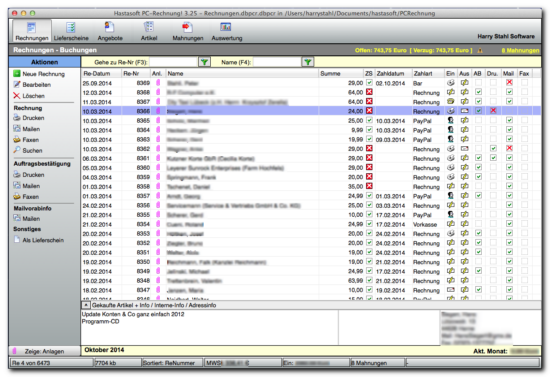Click Suchen in the sidebar

point(28,150)
